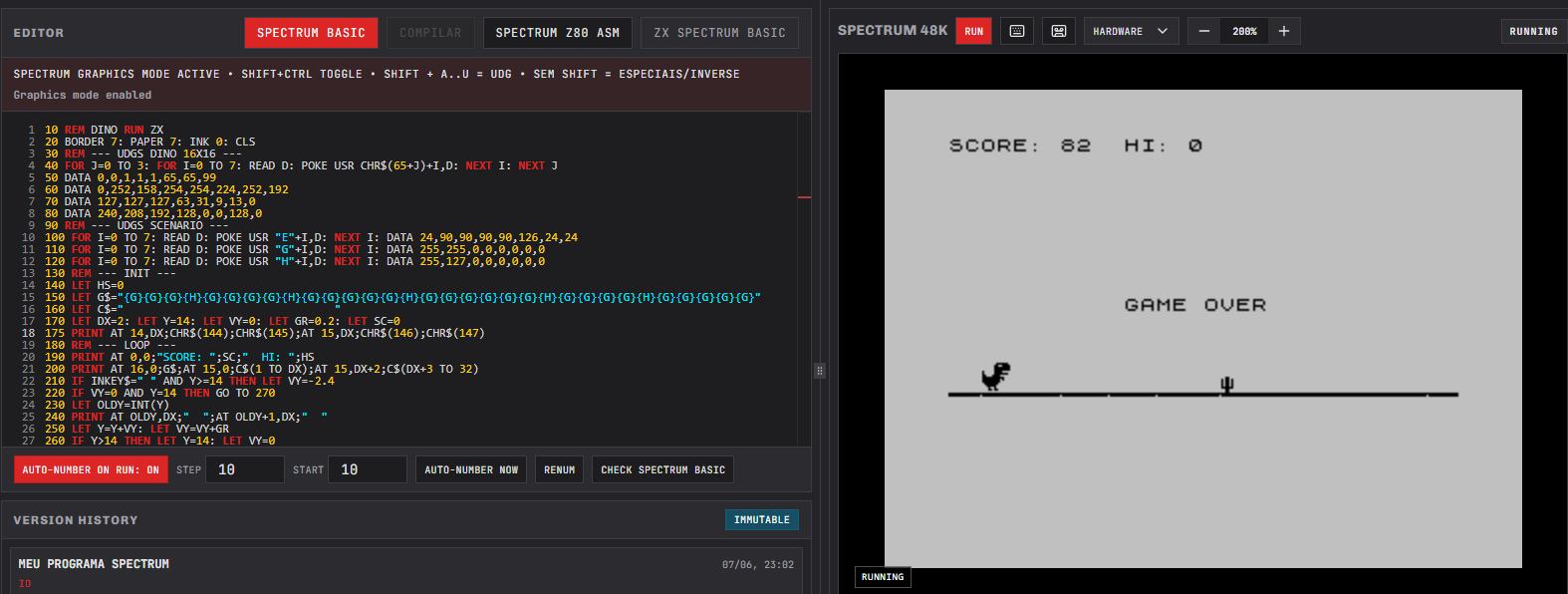Click the cactus sprite in the emulator
Viewport: 1568px width, 594px height.
click(x=1227, y=384)
